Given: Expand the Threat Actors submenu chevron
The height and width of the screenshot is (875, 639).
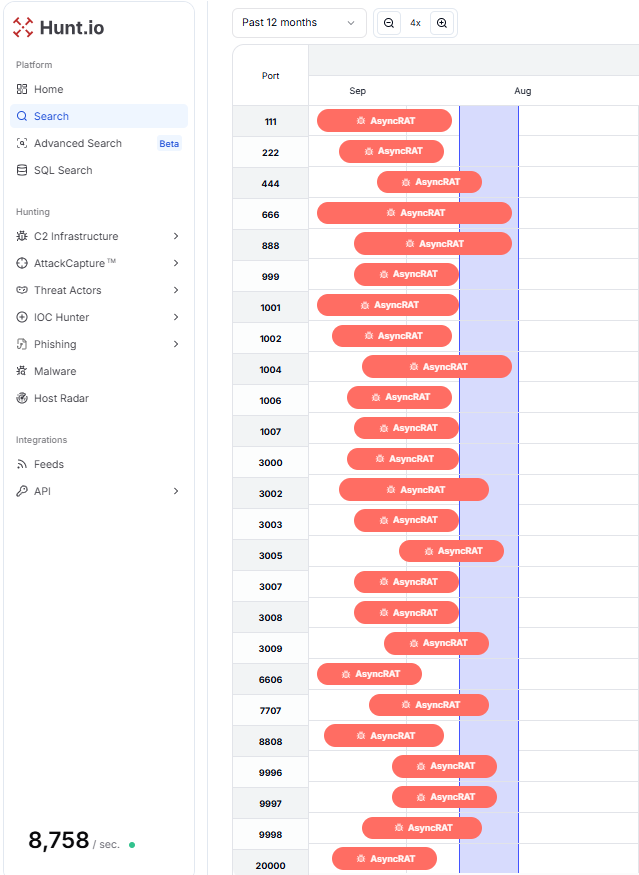Looking at the screenshot, I should (176, 290).
